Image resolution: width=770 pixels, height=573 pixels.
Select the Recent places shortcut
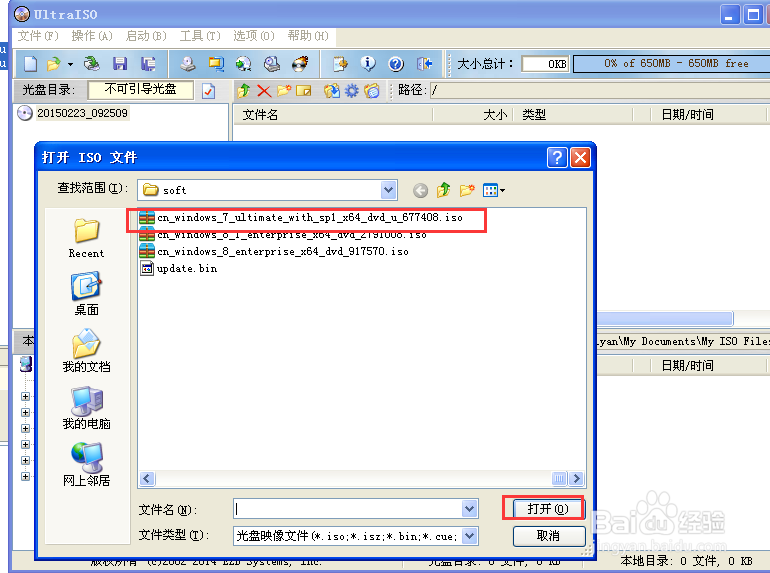click(x=86, y=239)
